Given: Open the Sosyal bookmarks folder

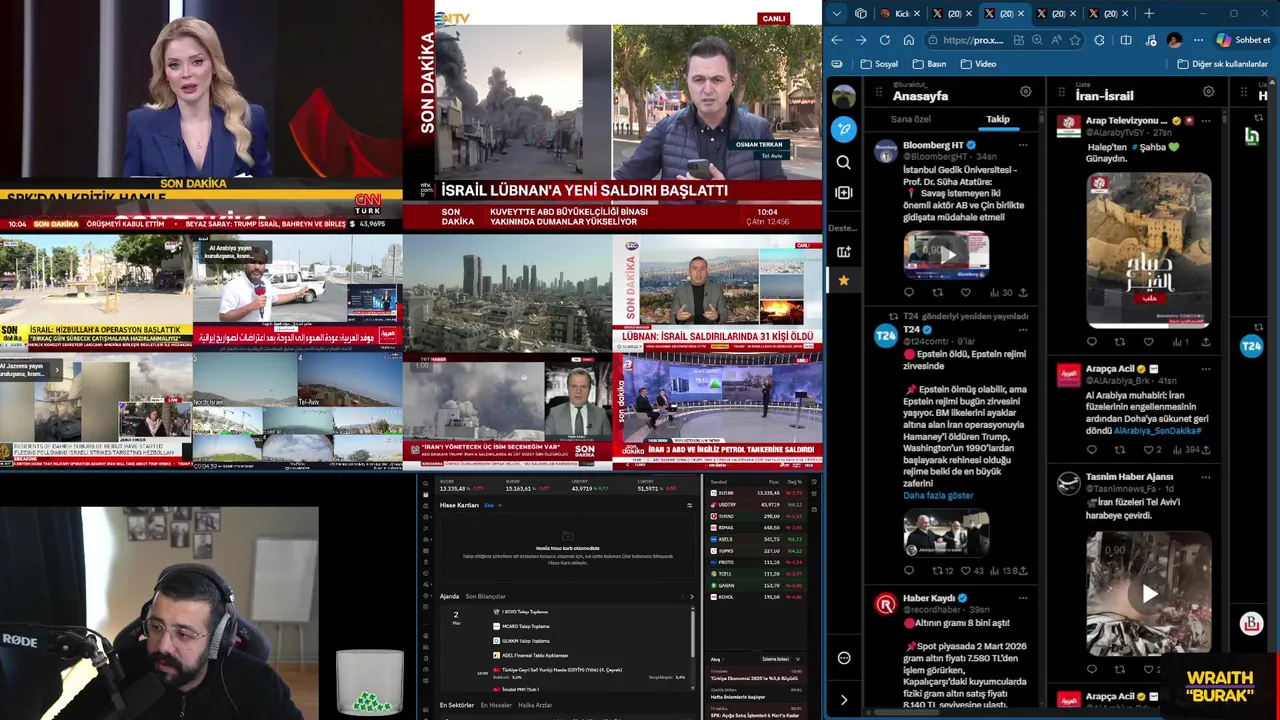Looking at the screenshot, I should [879, 64].
